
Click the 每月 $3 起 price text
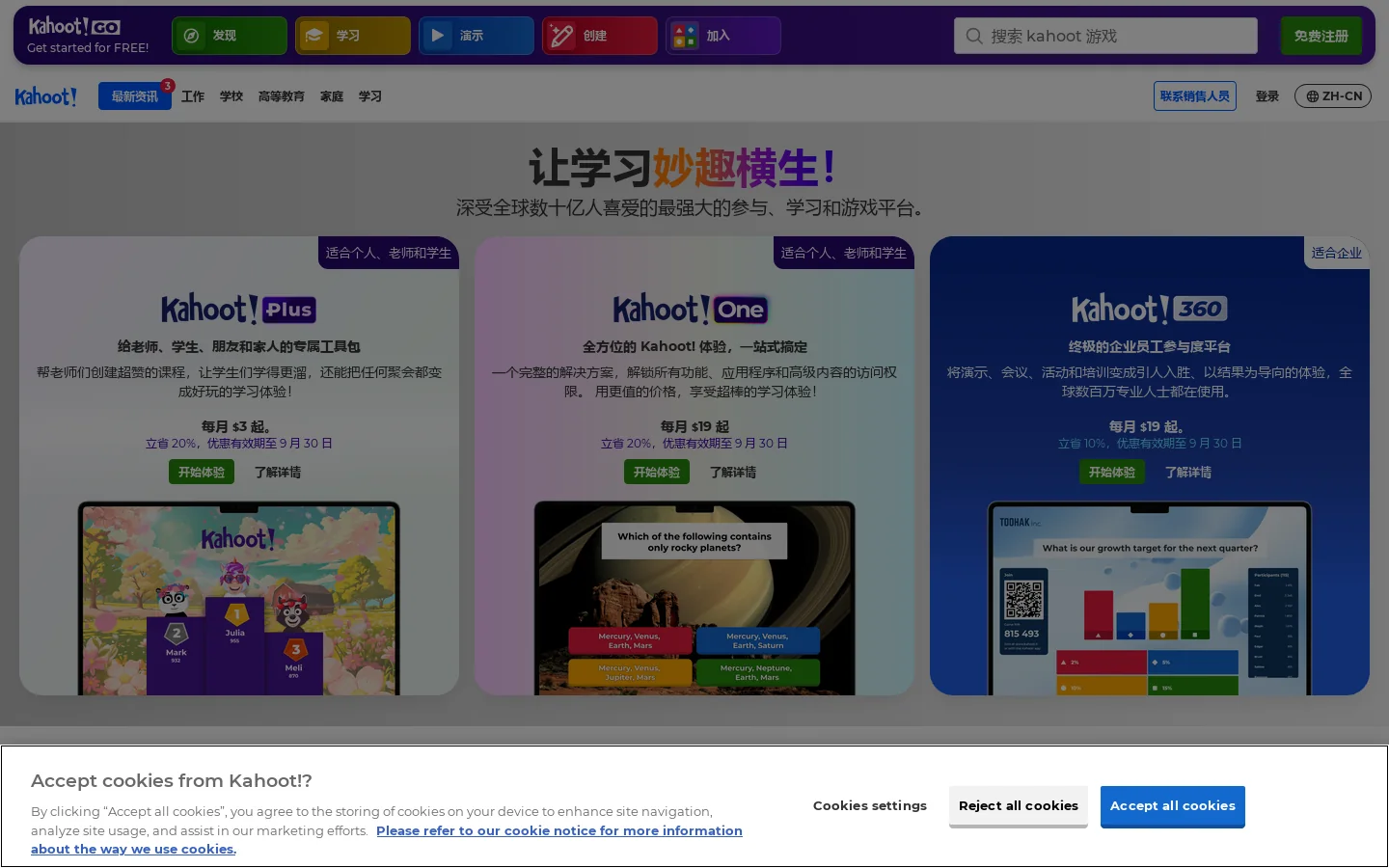click(236, 426)
